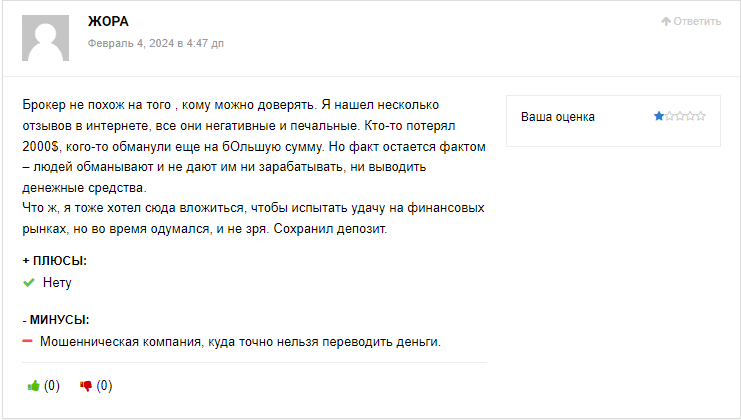The image size is (741, 420).
Task: Click the - МИНУСЫ heading
Action: click(56, 320)
